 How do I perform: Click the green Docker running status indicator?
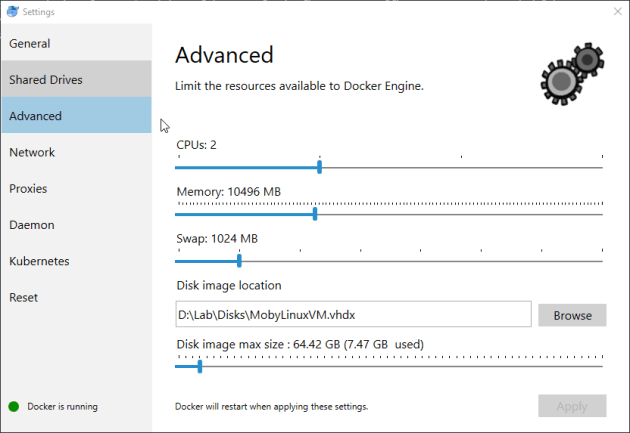[14, 406]
